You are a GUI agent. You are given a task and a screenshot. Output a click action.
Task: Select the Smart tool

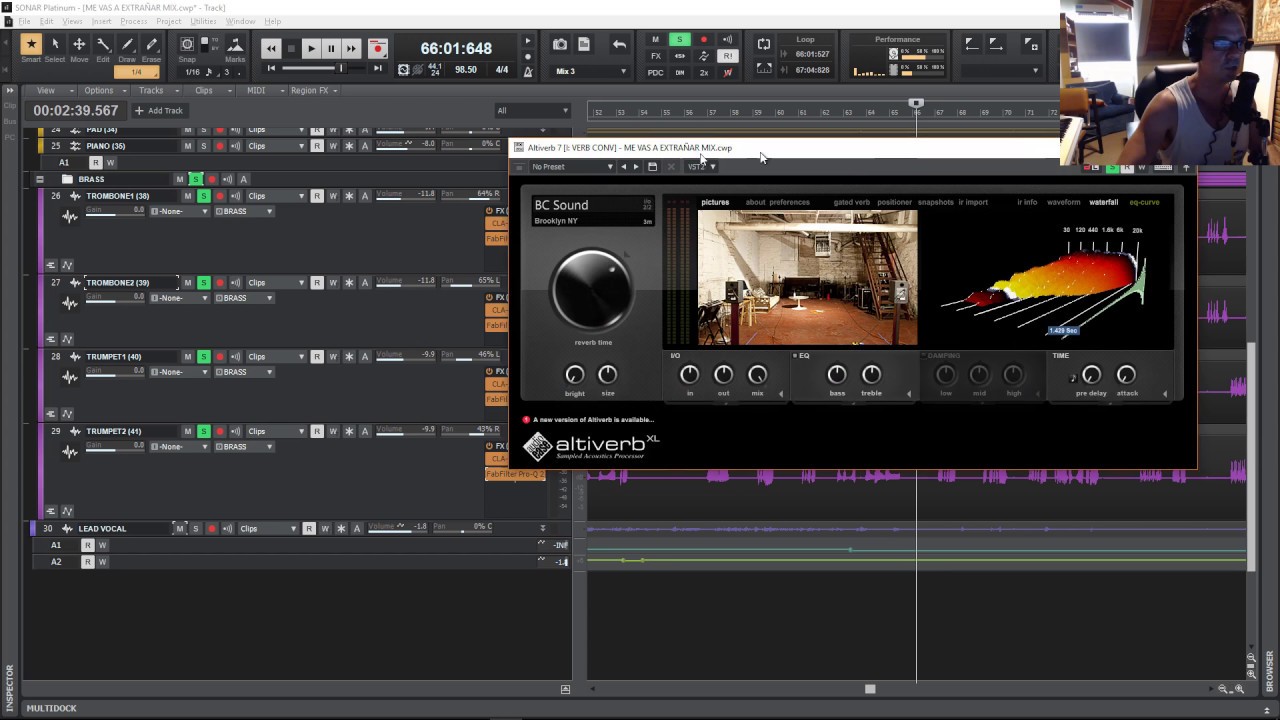click(x=31, y=44)
